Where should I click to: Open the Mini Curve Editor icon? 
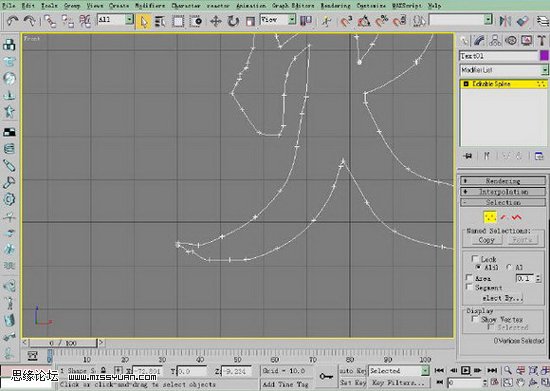(32, 355)
